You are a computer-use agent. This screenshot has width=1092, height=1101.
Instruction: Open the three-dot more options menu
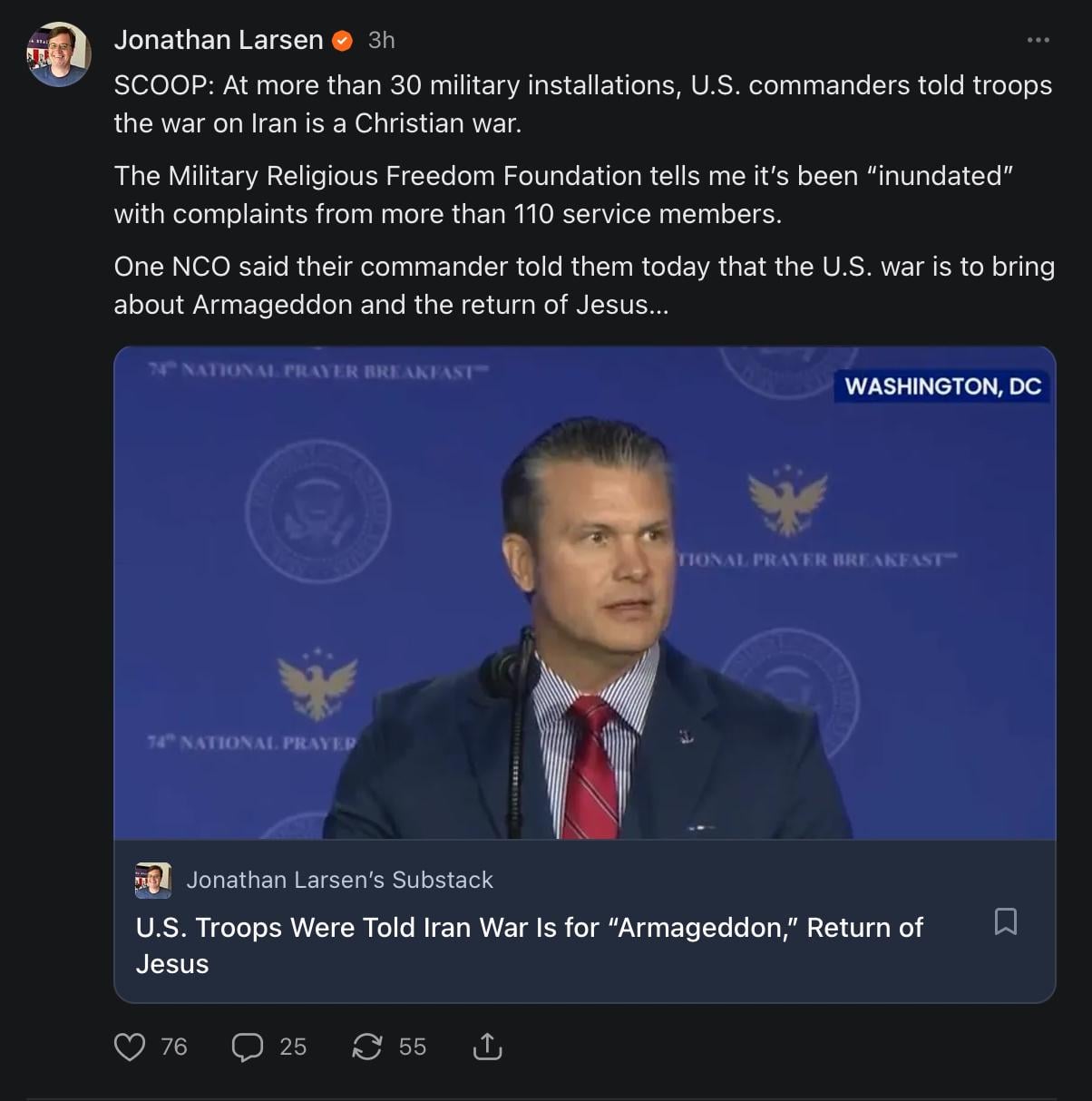pos(1038,40)
